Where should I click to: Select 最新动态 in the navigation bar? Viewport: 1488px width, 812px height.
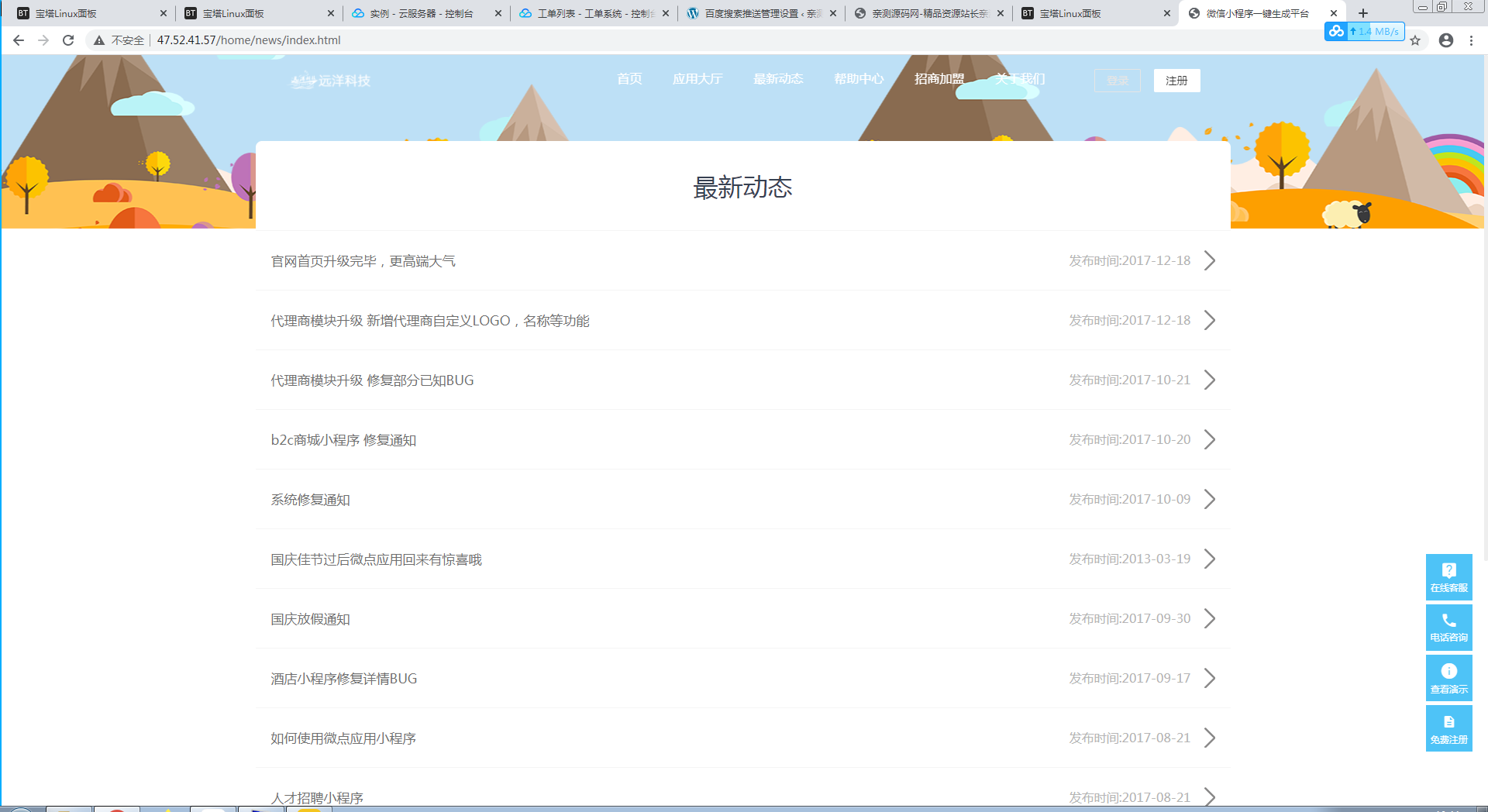778,79
